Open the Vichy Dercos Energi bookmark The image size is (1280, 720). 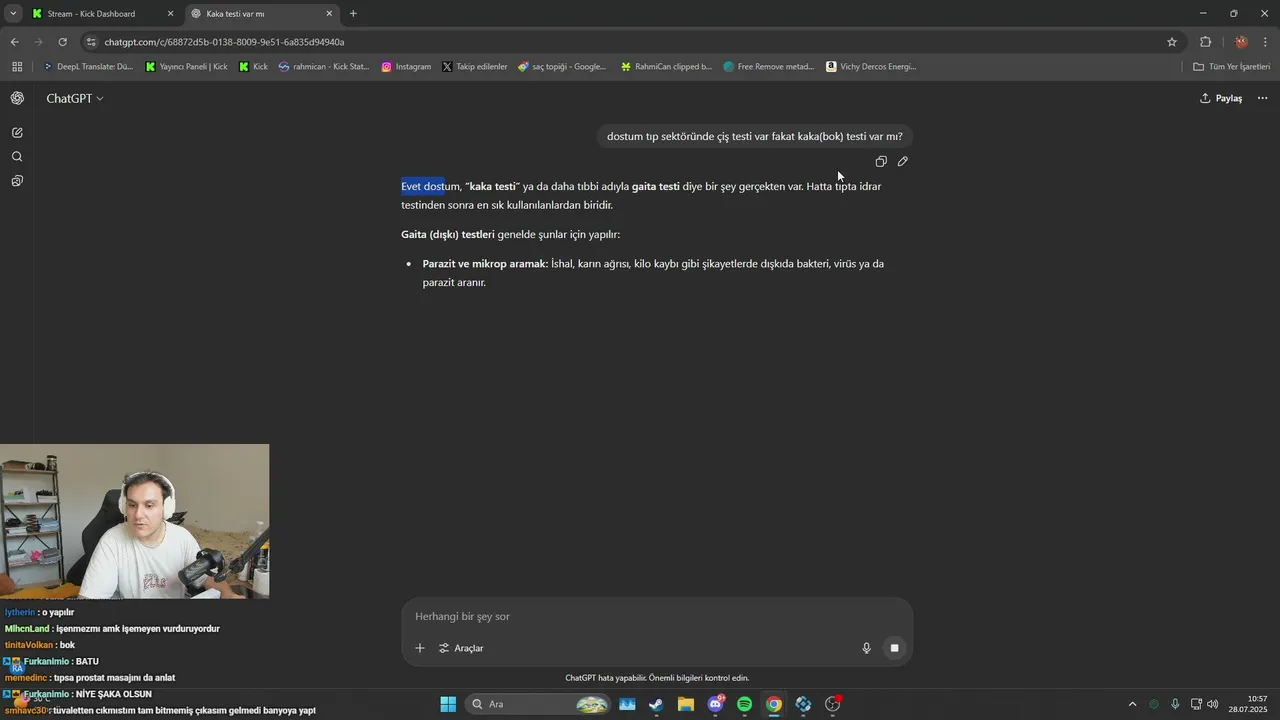[871, 67]
